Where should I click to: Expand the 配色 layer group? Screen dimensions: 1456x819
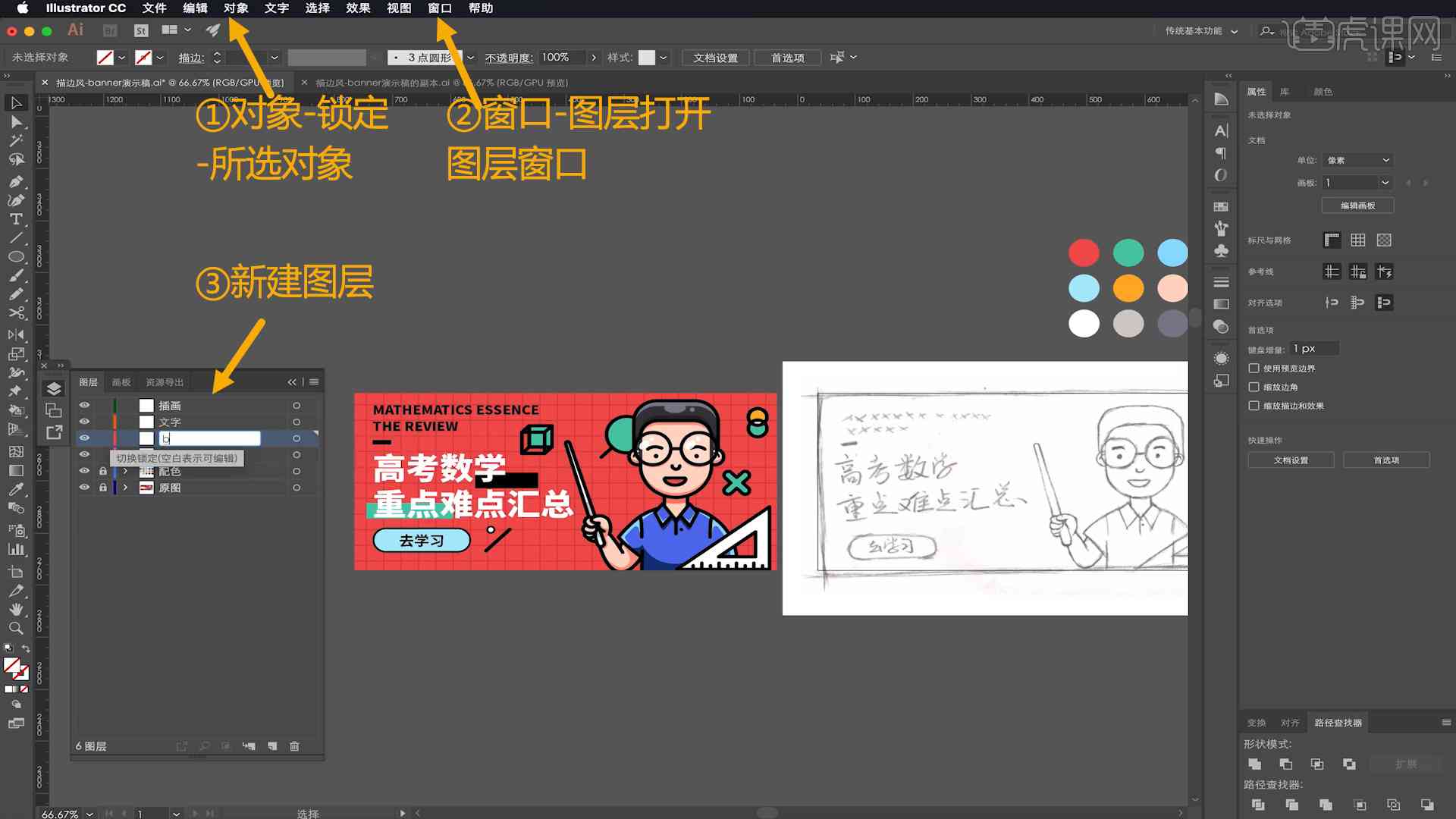click(x=125, y=471)
